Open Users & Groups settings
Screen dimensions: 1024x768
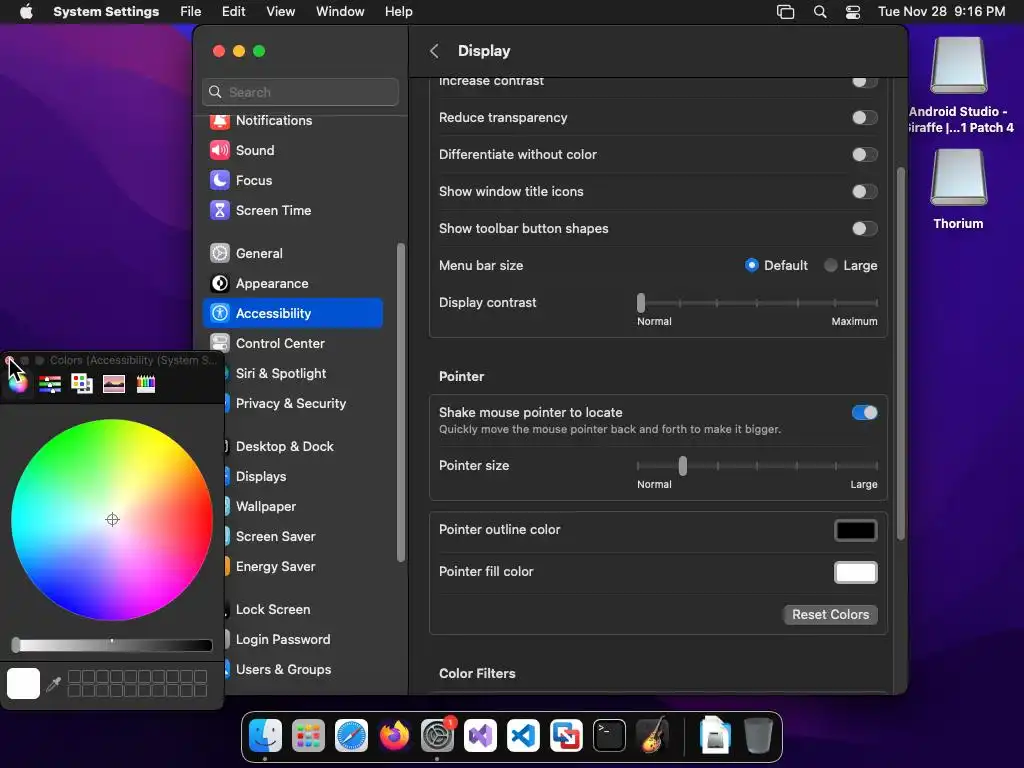tap(283, 669)
